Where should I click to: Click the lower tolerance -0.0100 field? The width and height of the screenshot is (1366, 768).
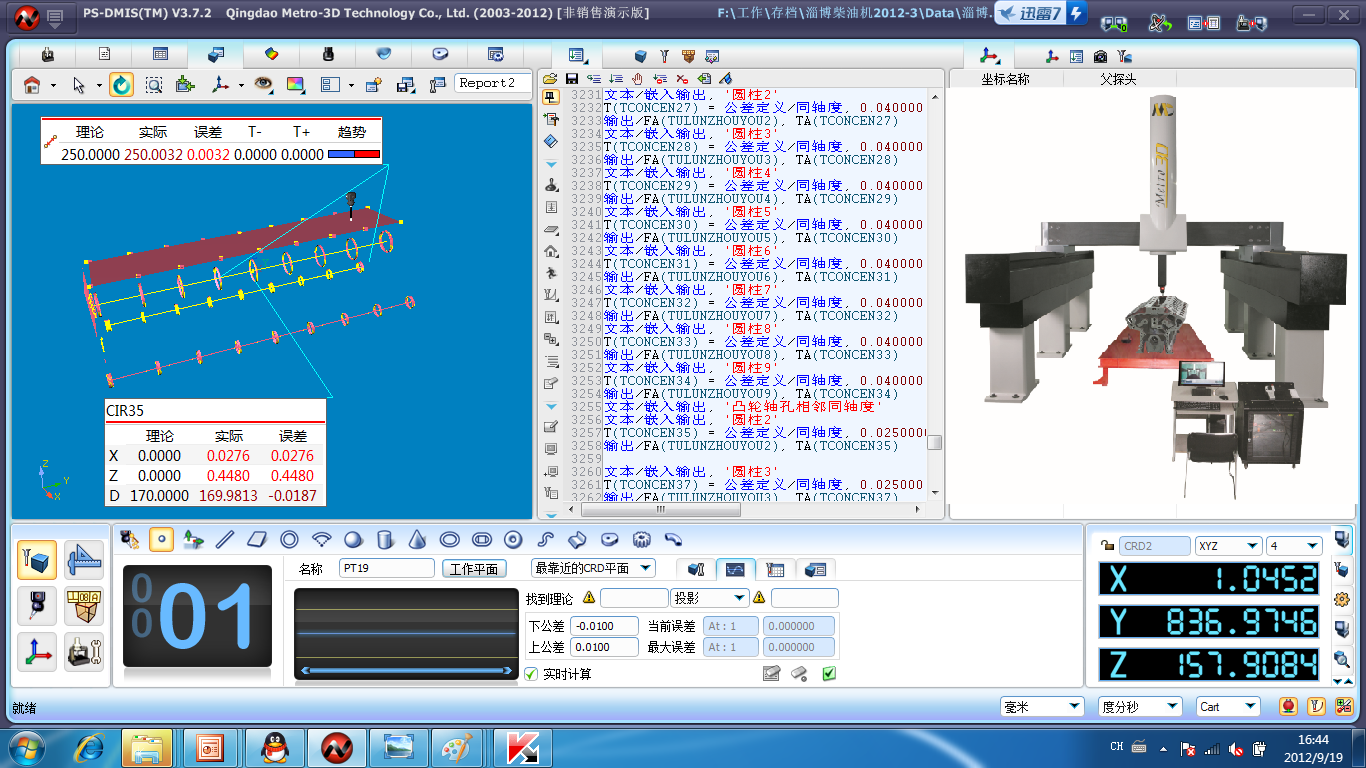604,626
